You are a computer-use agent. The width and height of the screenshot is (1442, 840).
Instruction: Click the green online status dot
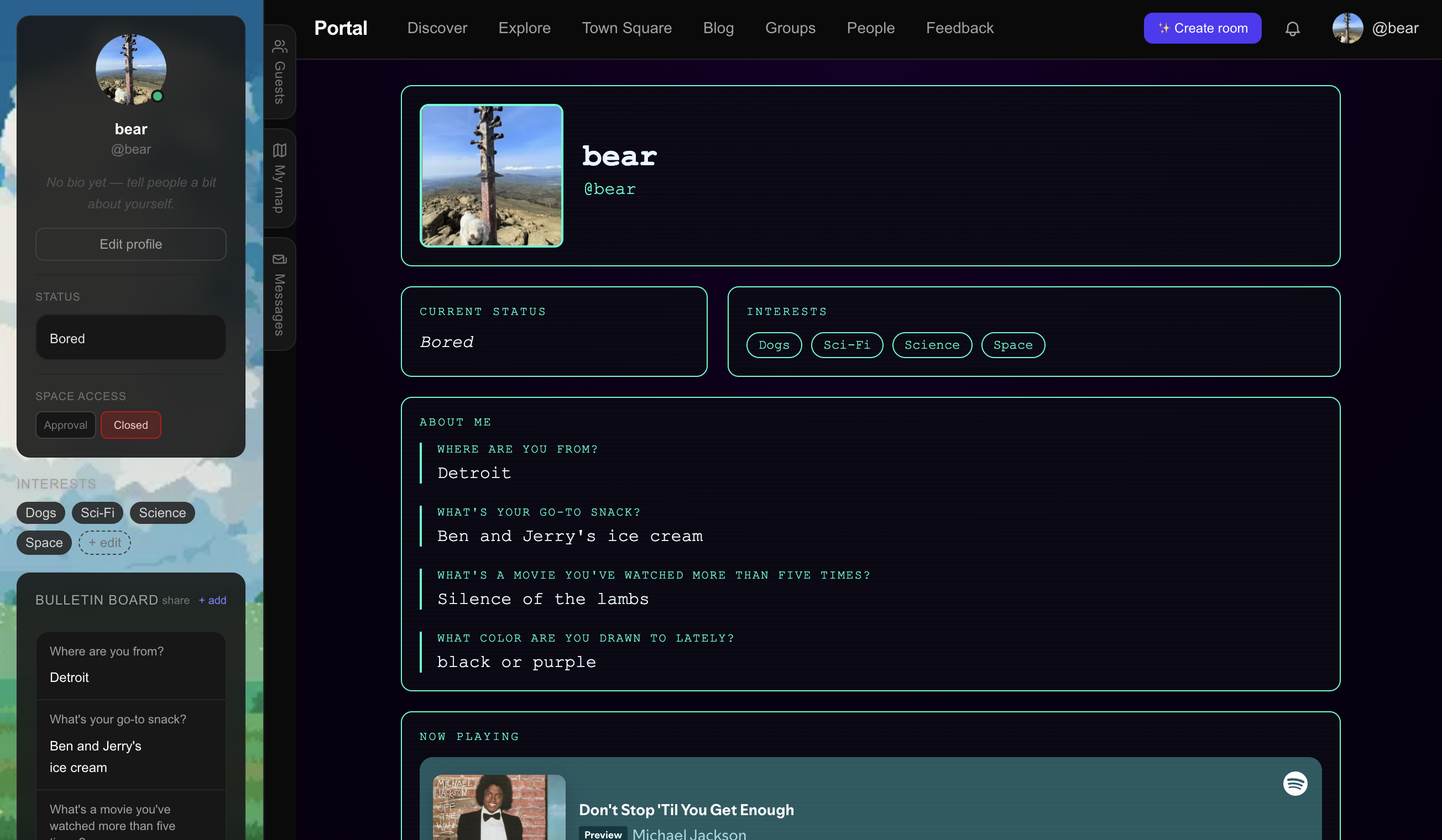click(x=158, y=96)
